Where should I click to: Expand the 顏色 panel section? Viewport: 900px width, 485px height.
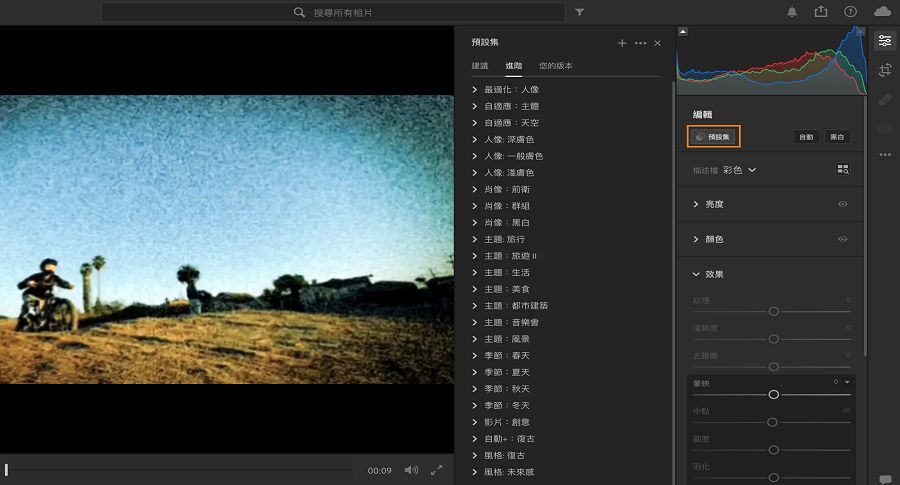point(696,239)
